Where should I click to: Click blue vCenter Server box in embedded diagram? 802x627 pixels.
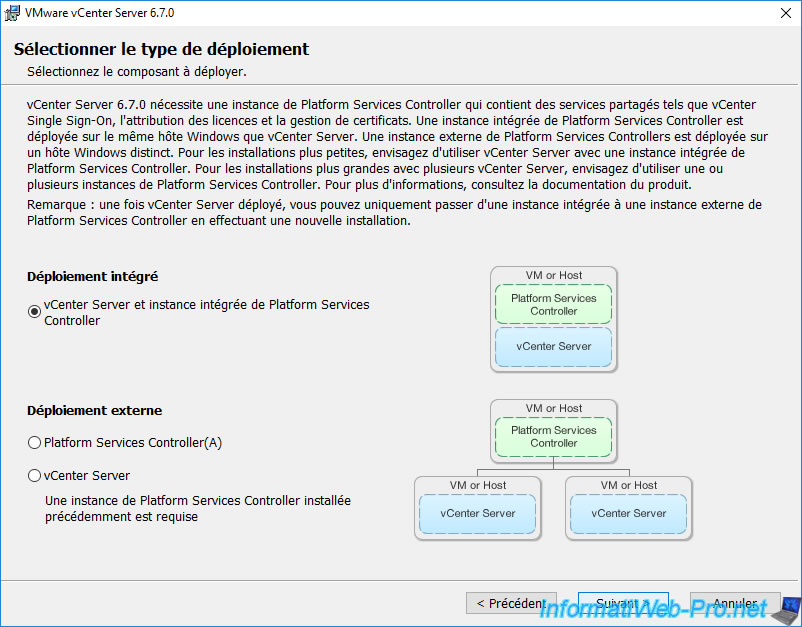pos(553,347)
